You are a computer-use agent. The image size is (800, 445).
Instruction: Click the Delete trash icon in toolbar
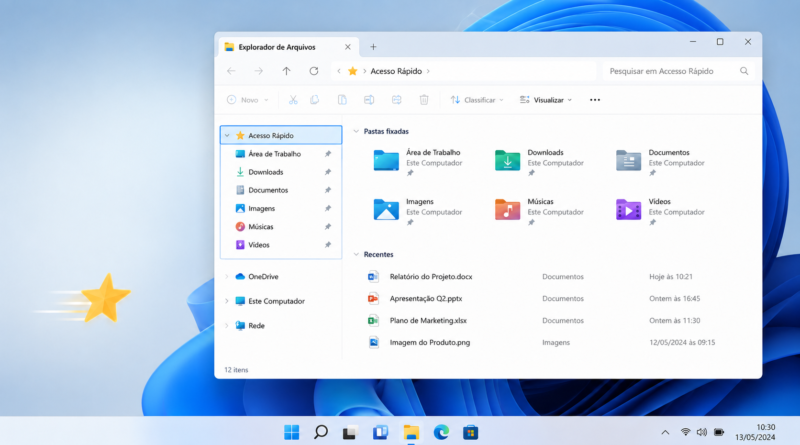click(424, 100)
